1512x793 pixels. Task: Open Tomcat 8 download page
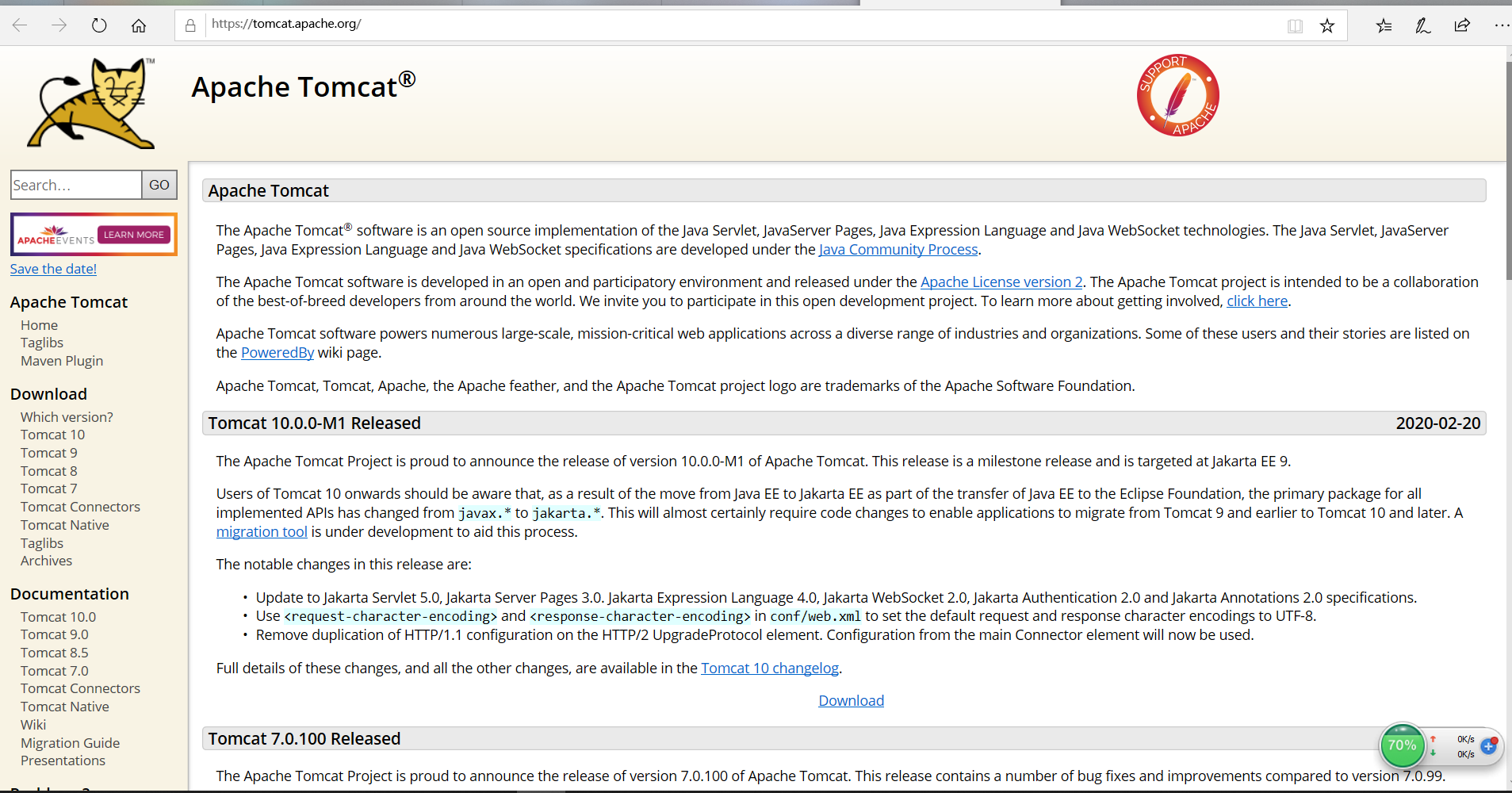click(49, 471)
